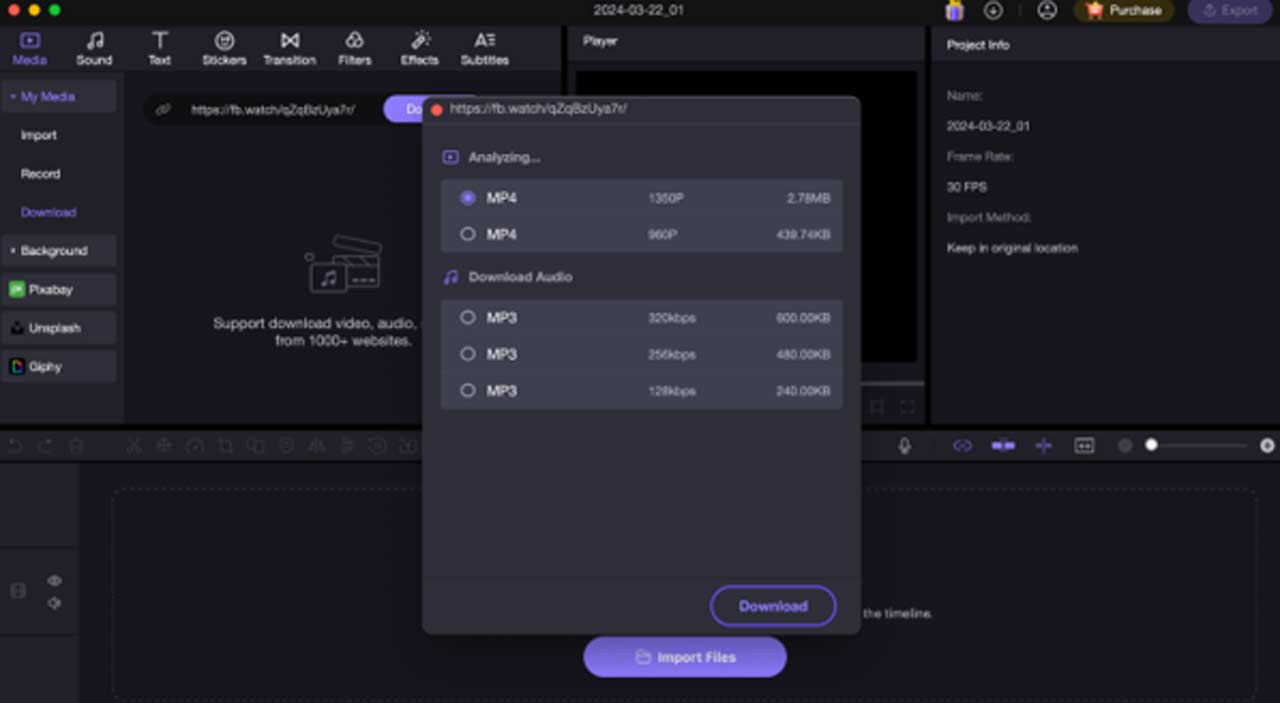Click the Import Files button

tap(685, 658)
